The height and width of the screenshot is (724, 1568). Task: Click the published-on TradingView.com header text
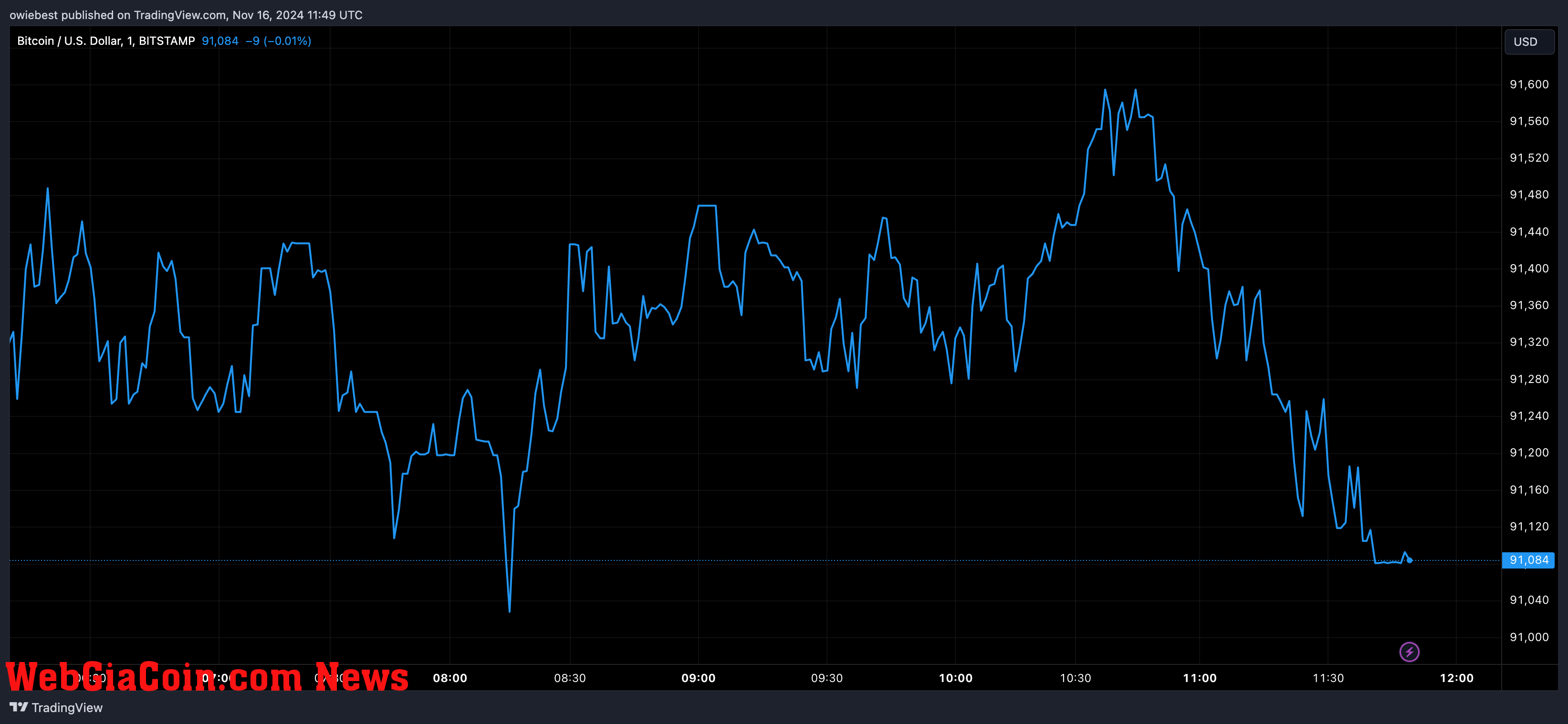tap(186, 15)
